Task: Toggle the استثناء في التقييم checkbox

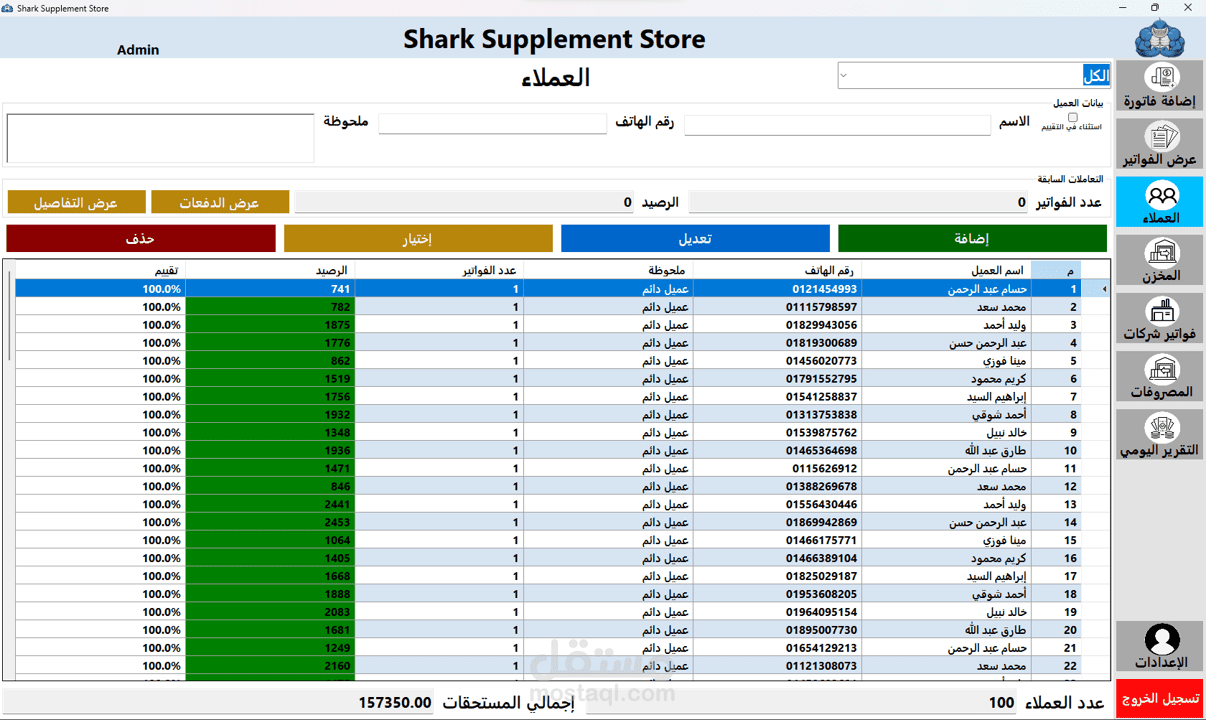Action: click(x=1072, y=117)
